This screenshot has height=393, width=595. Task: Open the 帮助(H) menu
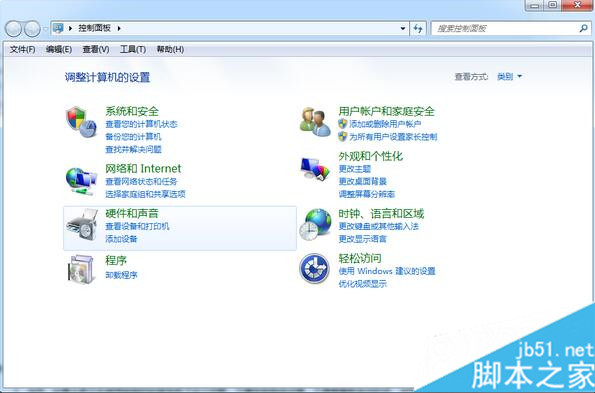[x=170, y=49]
